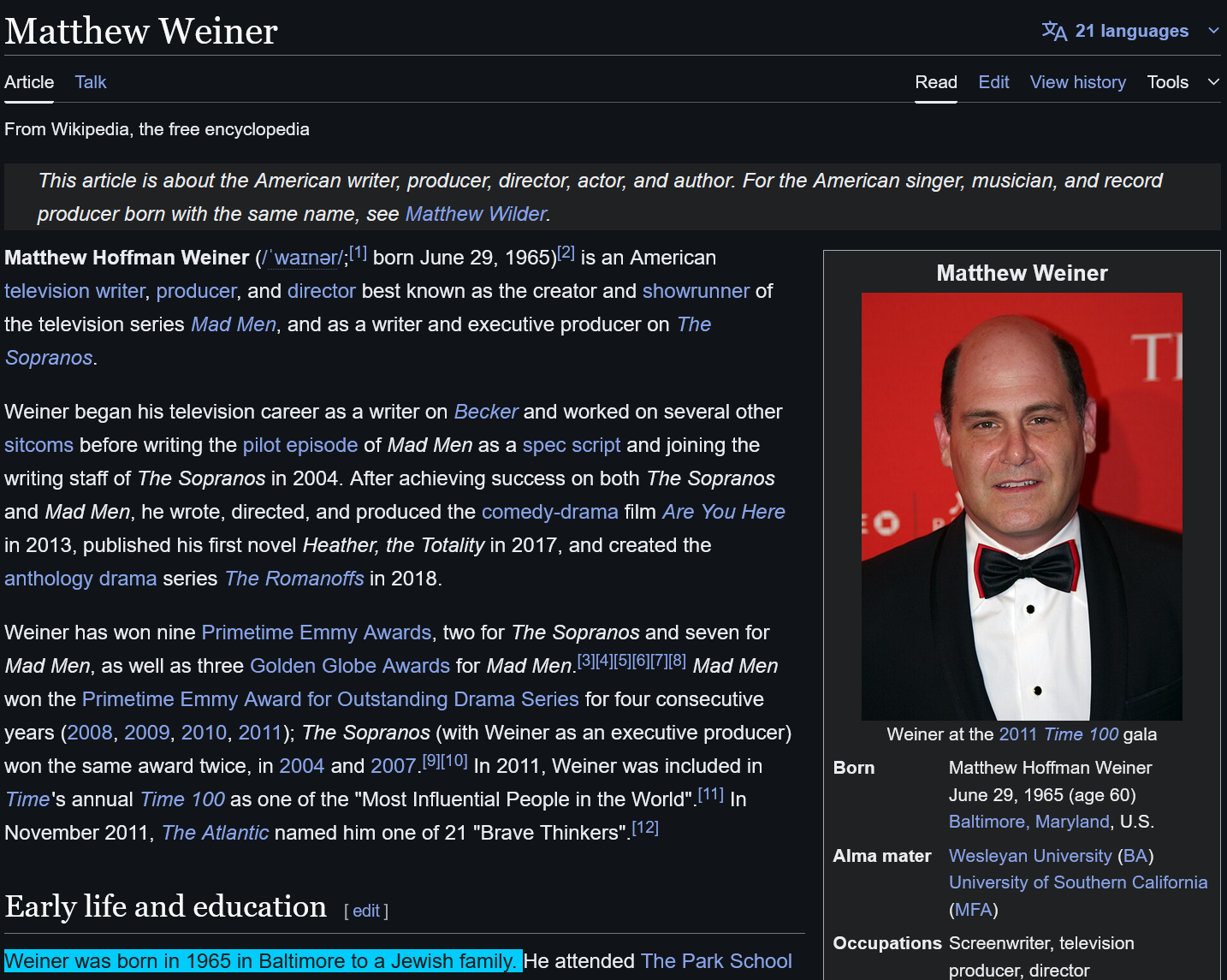Follow the Baltimore, Maryland link in the infobox
1227x980 pixels.
coord(1029,822)
